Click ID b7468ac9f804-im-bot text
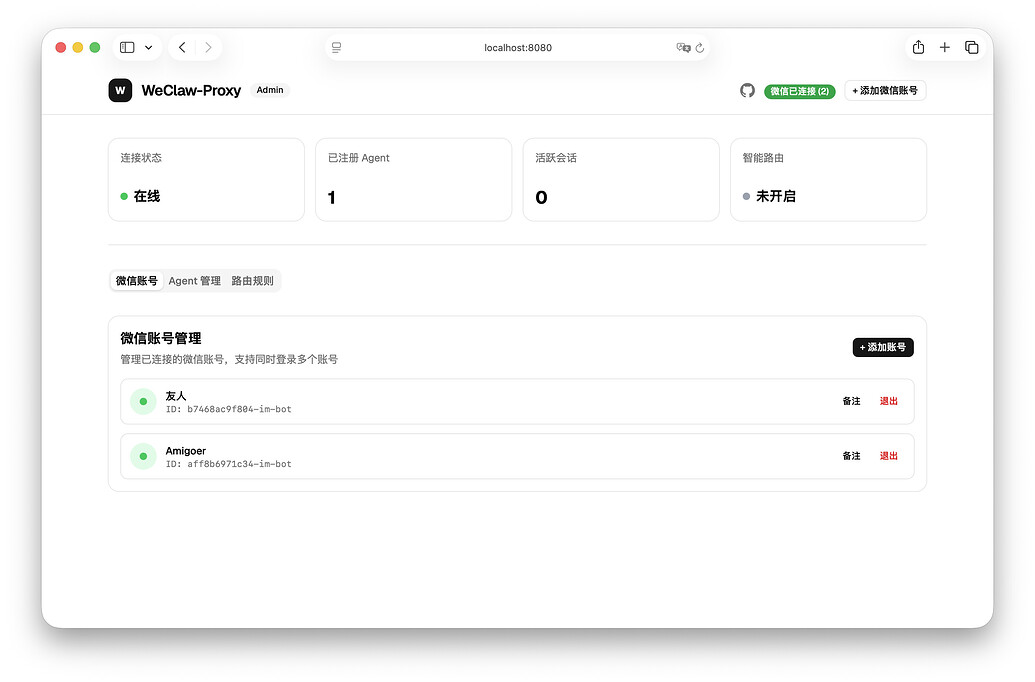This screenshot has width=1035, height=682. coord(228,409)
